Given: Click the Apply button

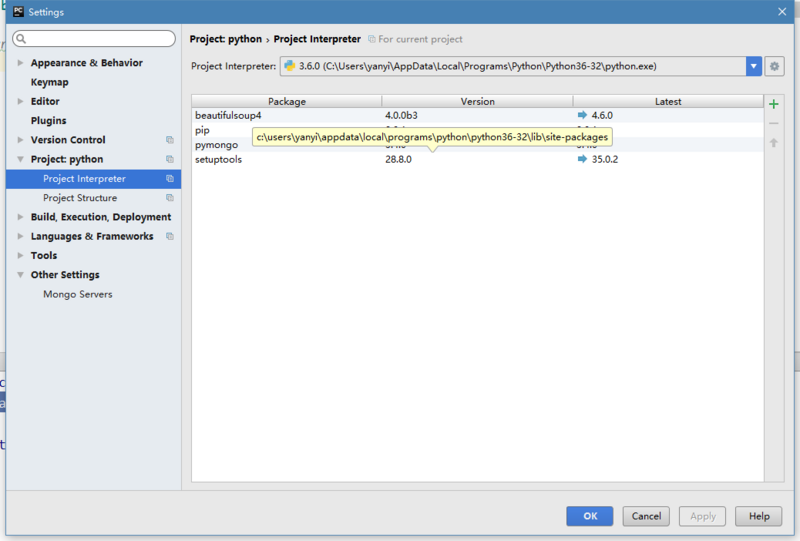Looking at the screenshot, I should [703, 516].
